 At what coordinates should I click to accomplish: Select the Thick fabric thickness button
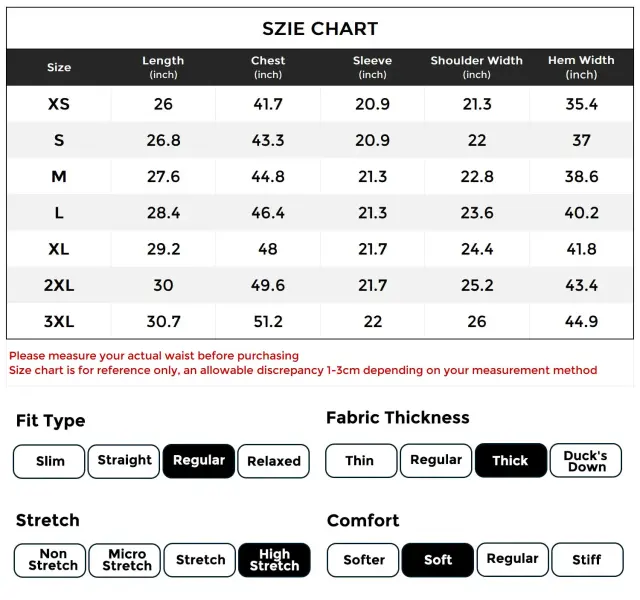510,460
